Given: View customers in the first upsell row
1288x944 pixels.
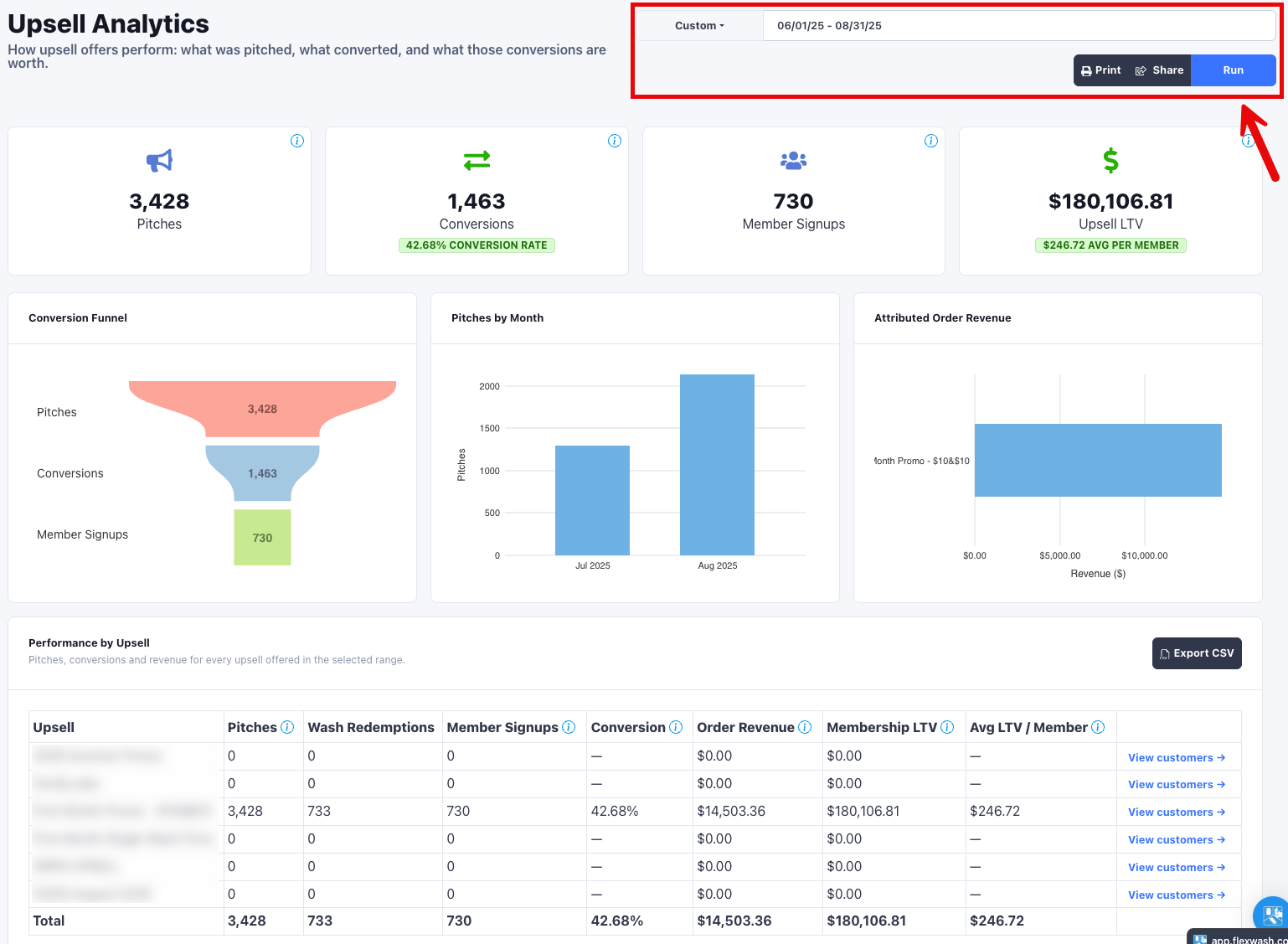Looking at the screenshot, I should (x=1177, y=758).
